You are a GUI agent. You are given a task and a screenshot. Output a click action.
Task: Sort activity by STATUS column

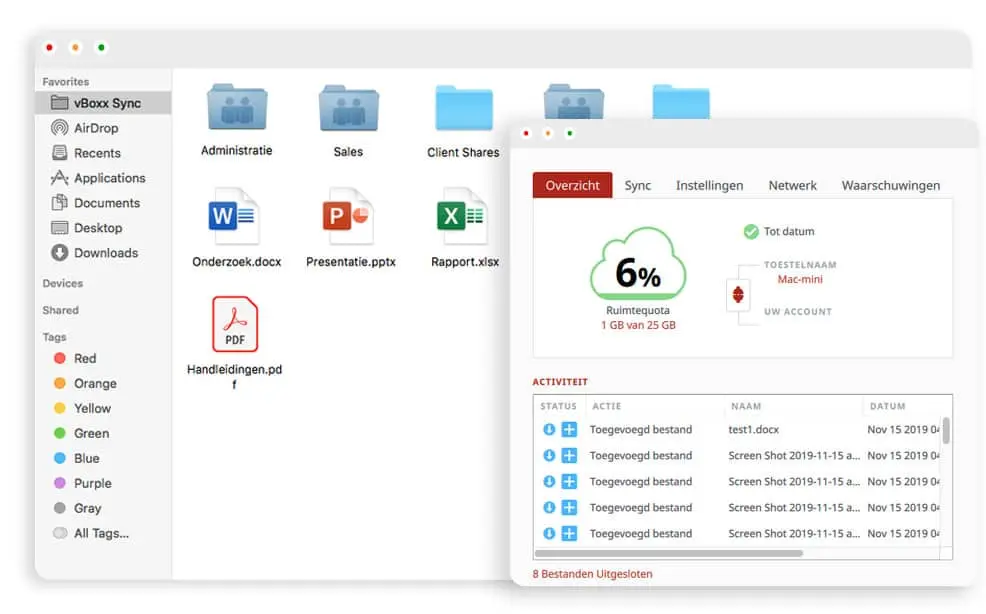[558, 406]
